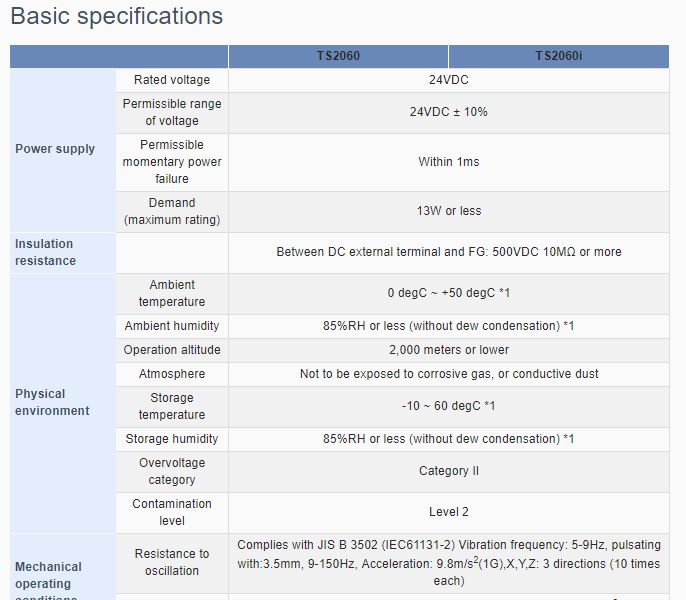The width and height of the screenshot is (686, 600).
Task: Click the Rated voltage cell
Action: click(x=172, y=80)
